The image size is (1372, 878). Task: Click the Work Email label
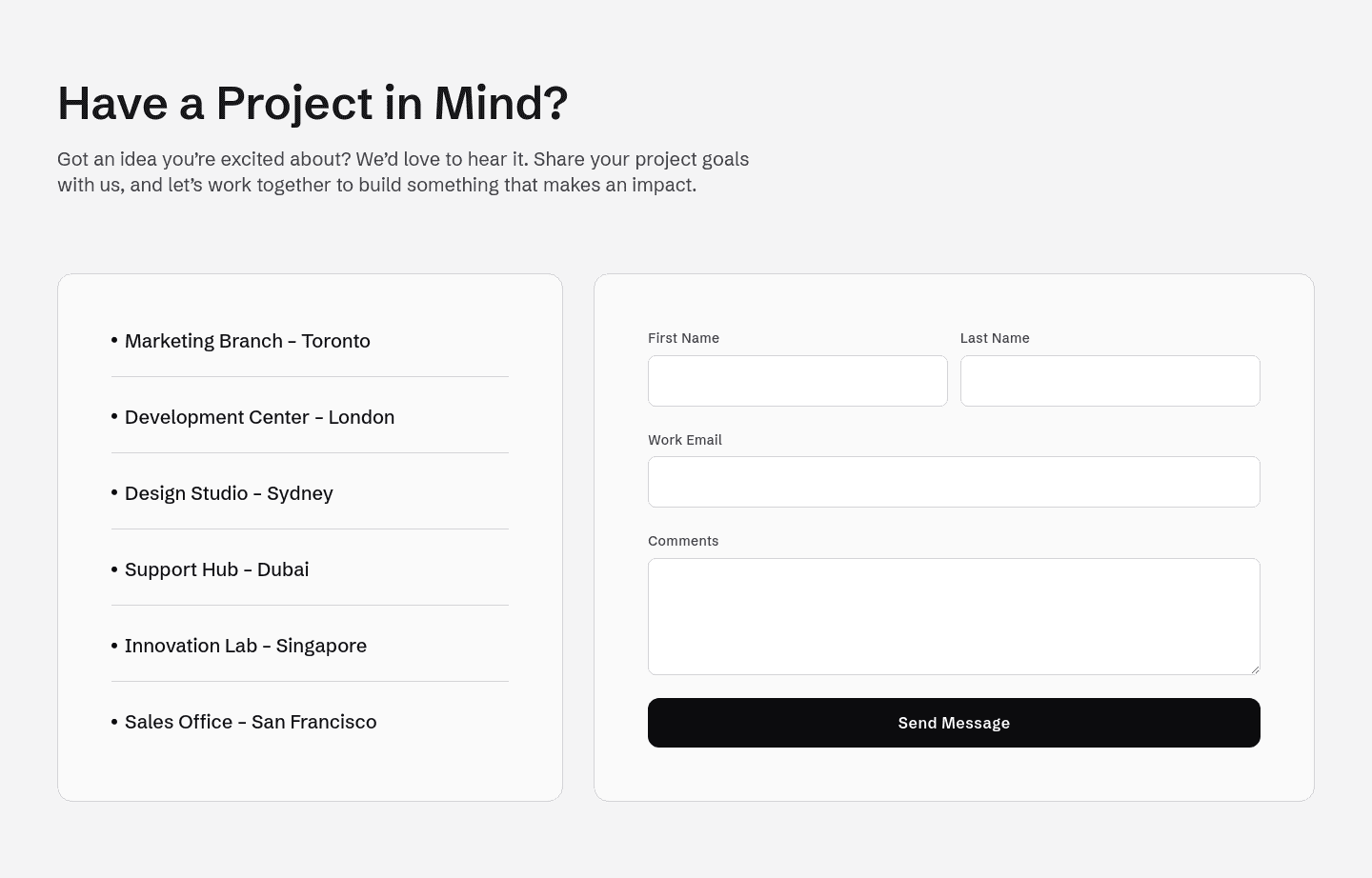(685, 440)
